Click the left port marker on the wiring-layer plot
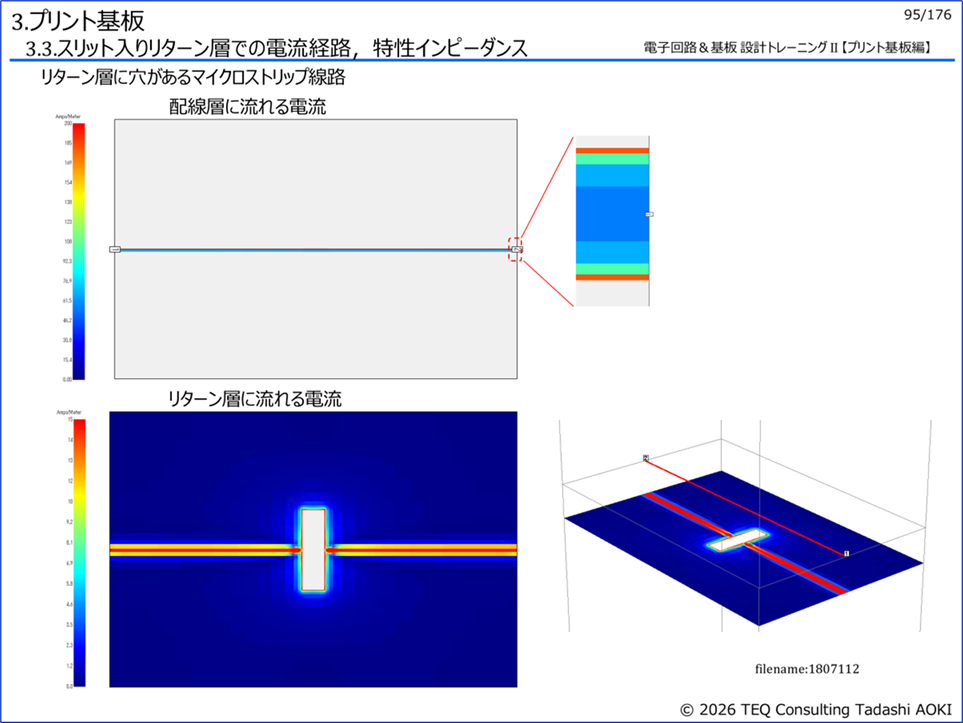The height and width of the screenshot is (723, 963). (x=115, y=249)
